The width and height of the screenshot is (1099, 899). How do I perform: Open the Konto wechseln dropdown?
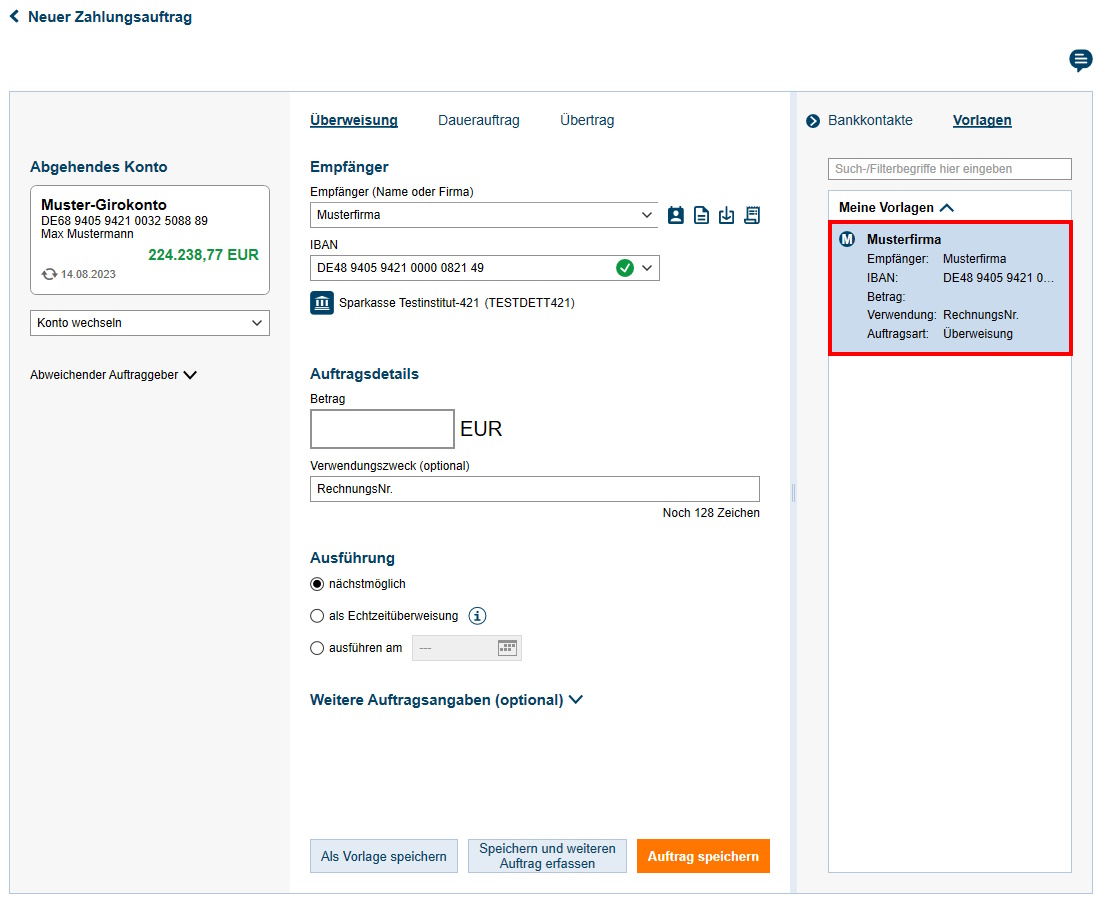pos(150,323)
